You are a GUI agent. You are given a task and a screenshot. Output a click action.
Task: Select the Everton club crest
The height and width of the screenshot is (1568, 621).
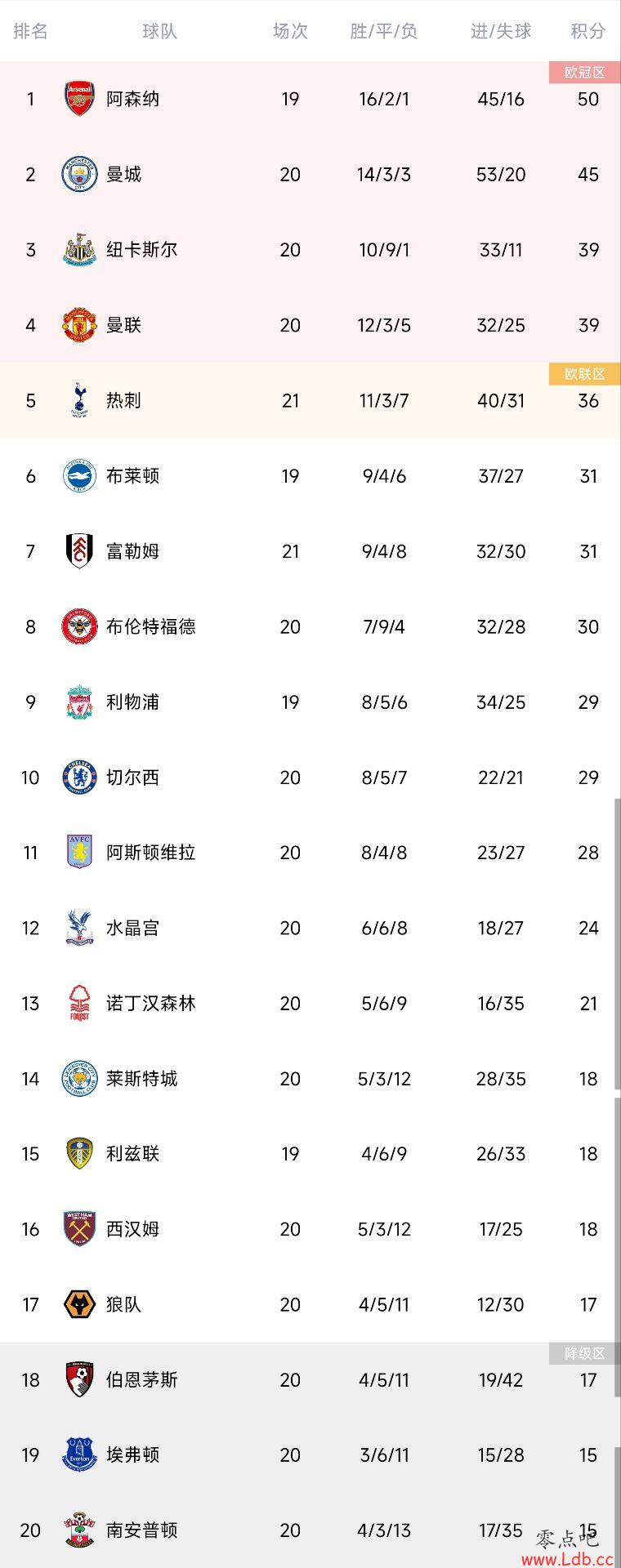(x=79, y=1454)
